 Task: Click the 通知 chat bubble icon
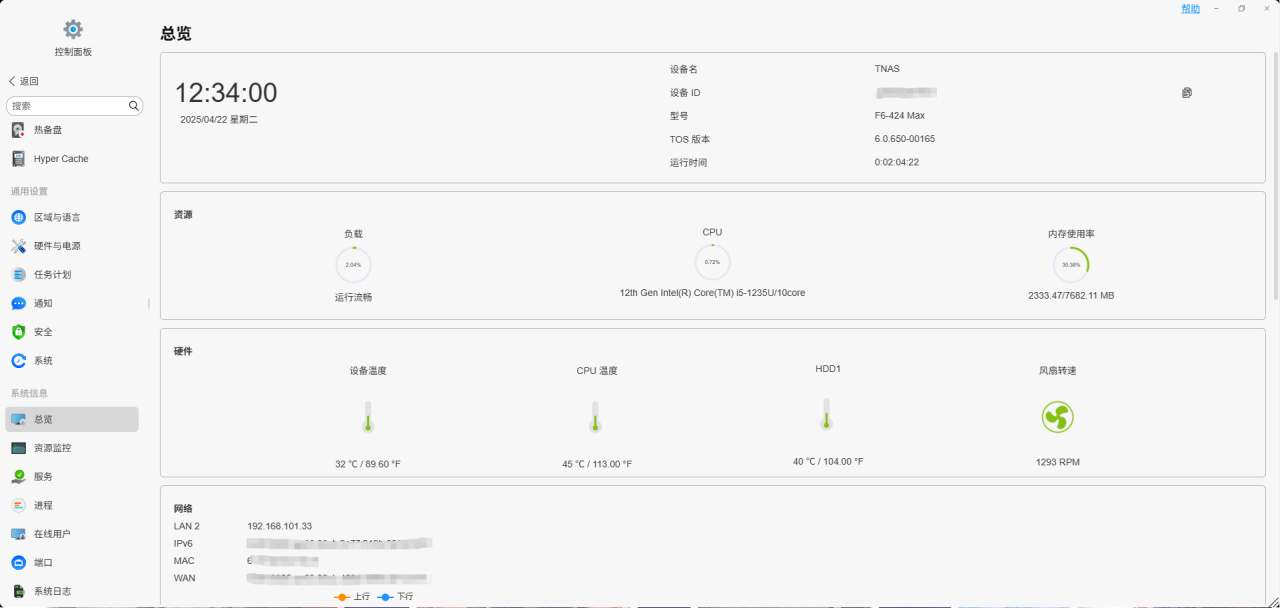click(18, 303)
